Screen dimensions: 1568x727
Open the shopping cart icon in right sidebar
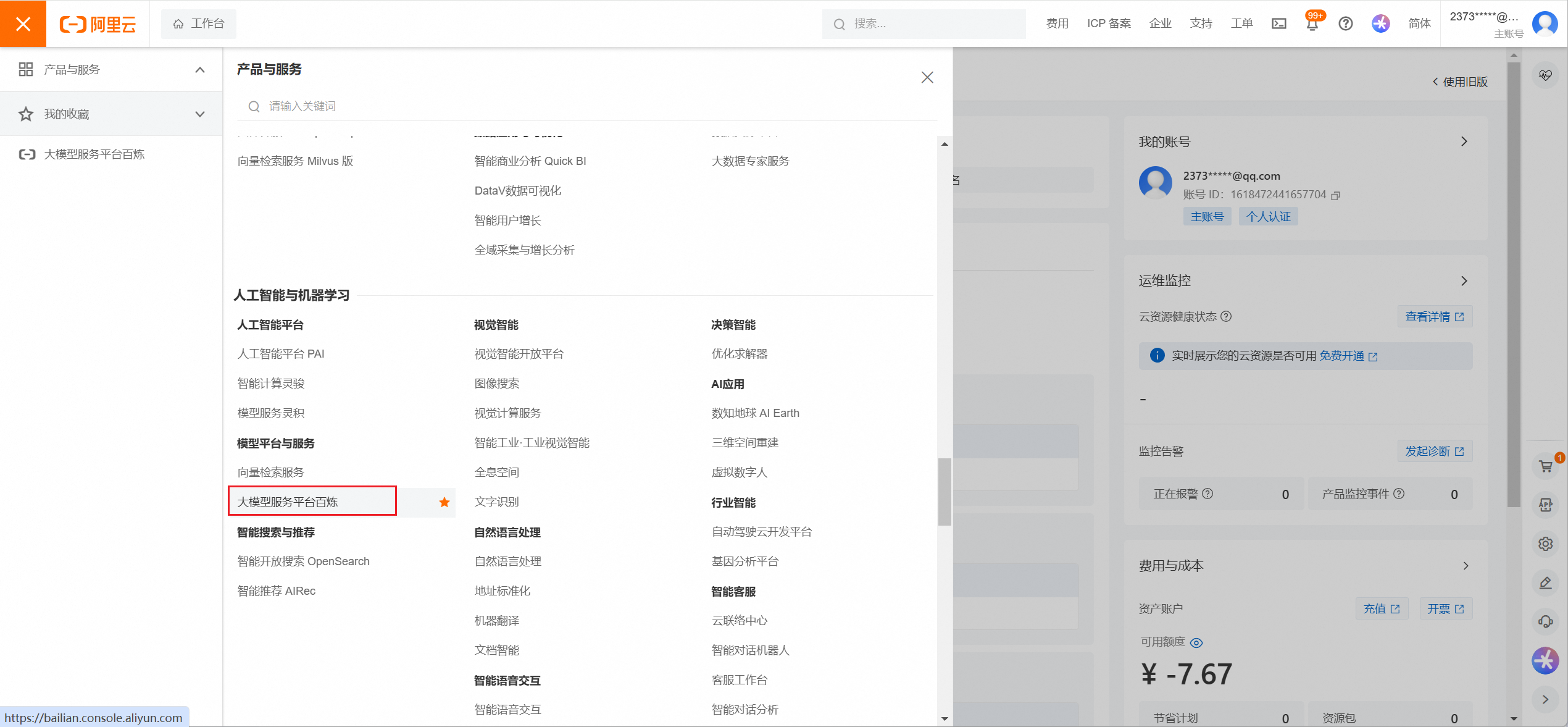1546,466
